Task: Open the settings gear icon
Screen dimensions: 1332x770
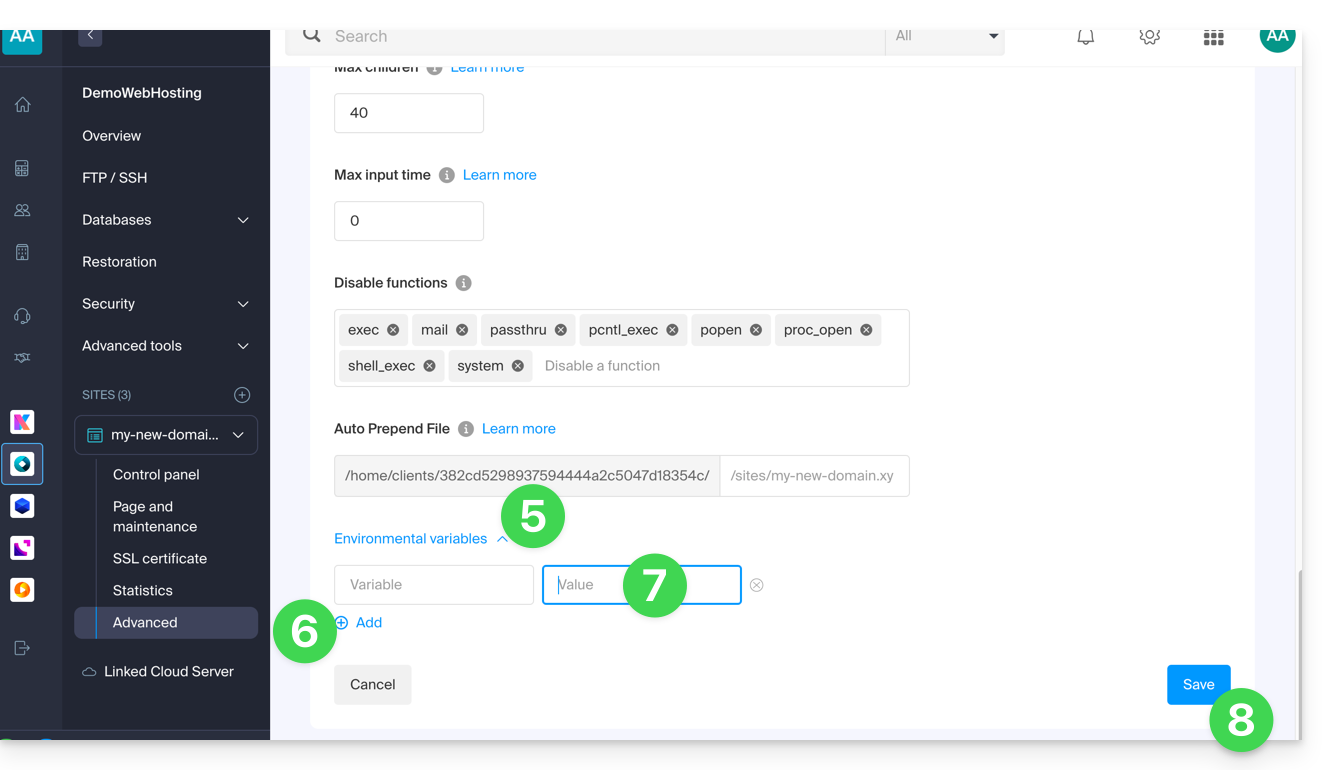Action: click(1149, 37)
